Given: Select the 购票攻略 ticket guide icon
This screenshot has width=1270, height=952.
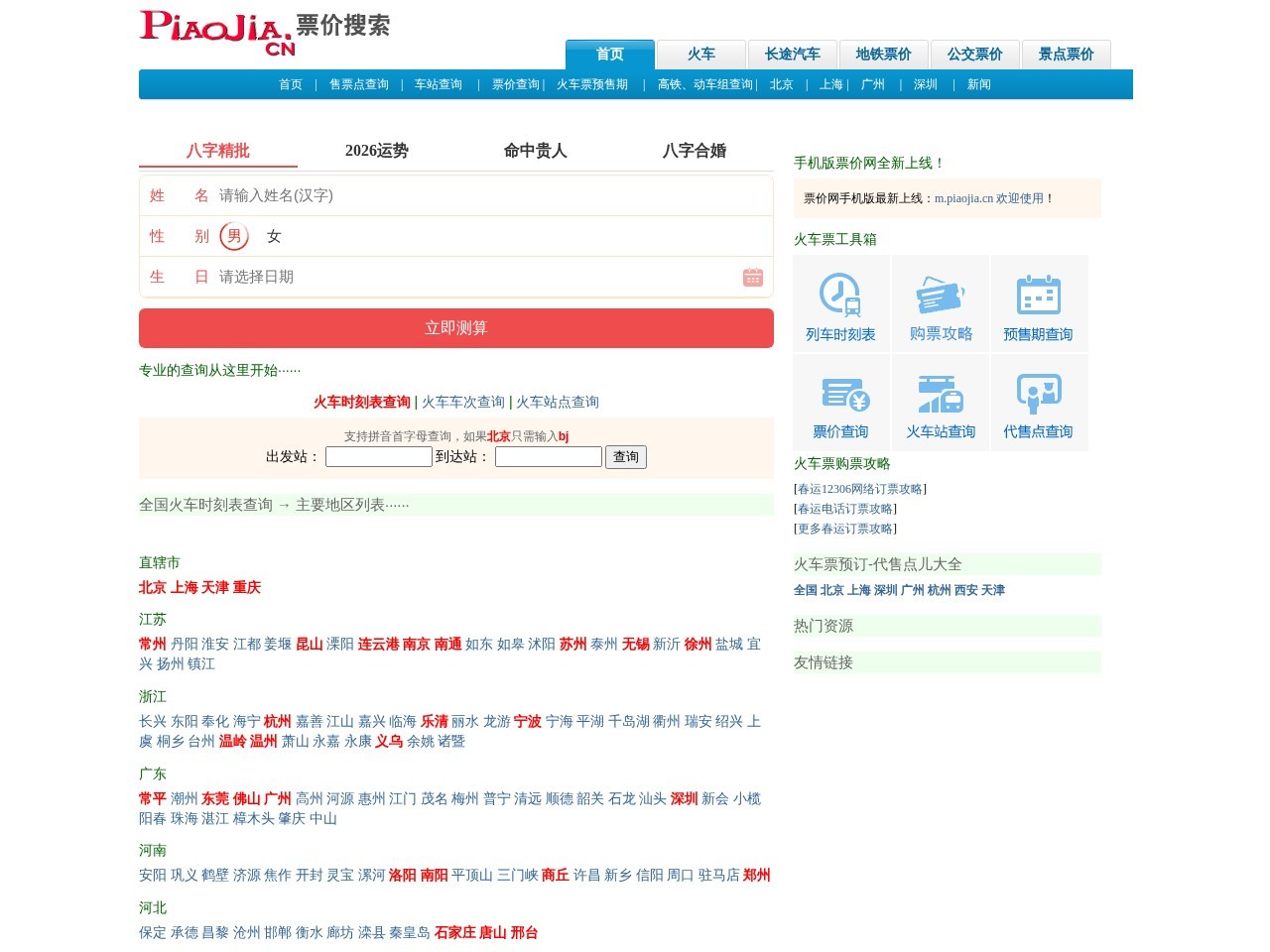Looking at the screenshot, I should pyautogui.click(x=940, y=303).
